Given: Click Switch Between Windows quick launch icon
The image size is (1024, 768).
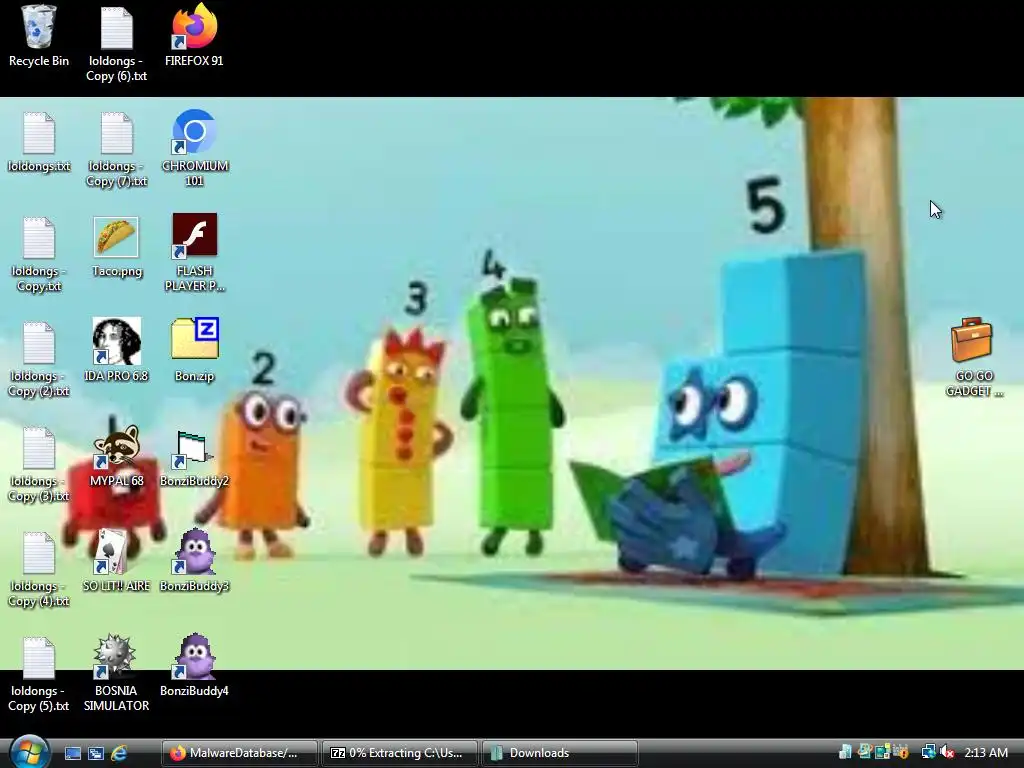Looking at the screenshot, I should tap(95, 753).
